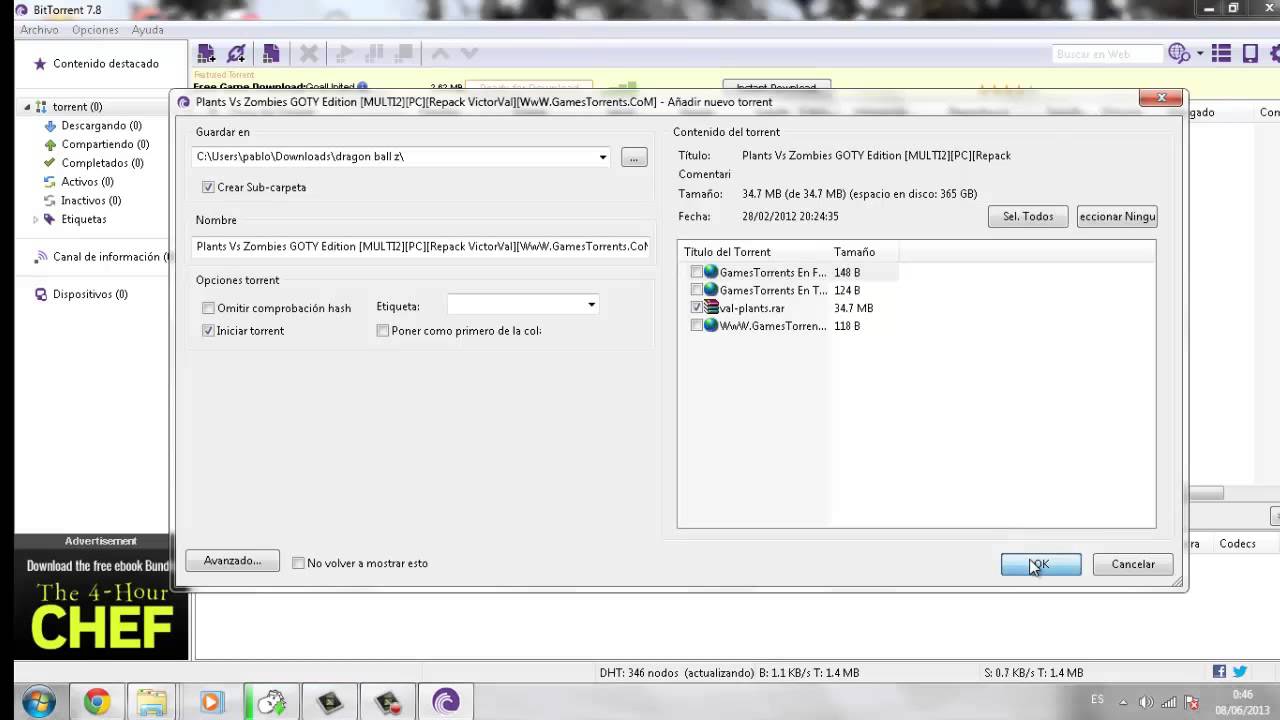Select Compartiendo (0) in sidebar
The width and height of the screenshot is (1280, 720).
point(105,144)
